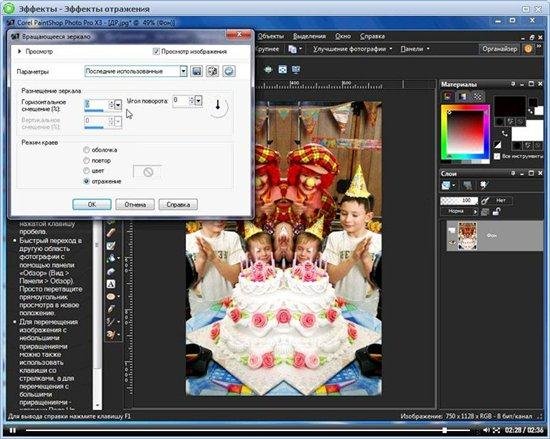
Task: Click the rotation angle dial control
Action: [218, 106]
